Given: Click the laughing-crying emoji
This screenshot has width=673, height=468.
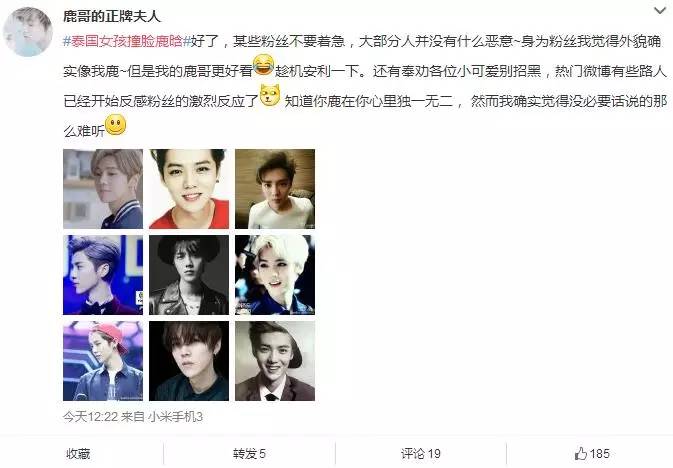Looking at the screenshot, I should (x=264, y=65).
